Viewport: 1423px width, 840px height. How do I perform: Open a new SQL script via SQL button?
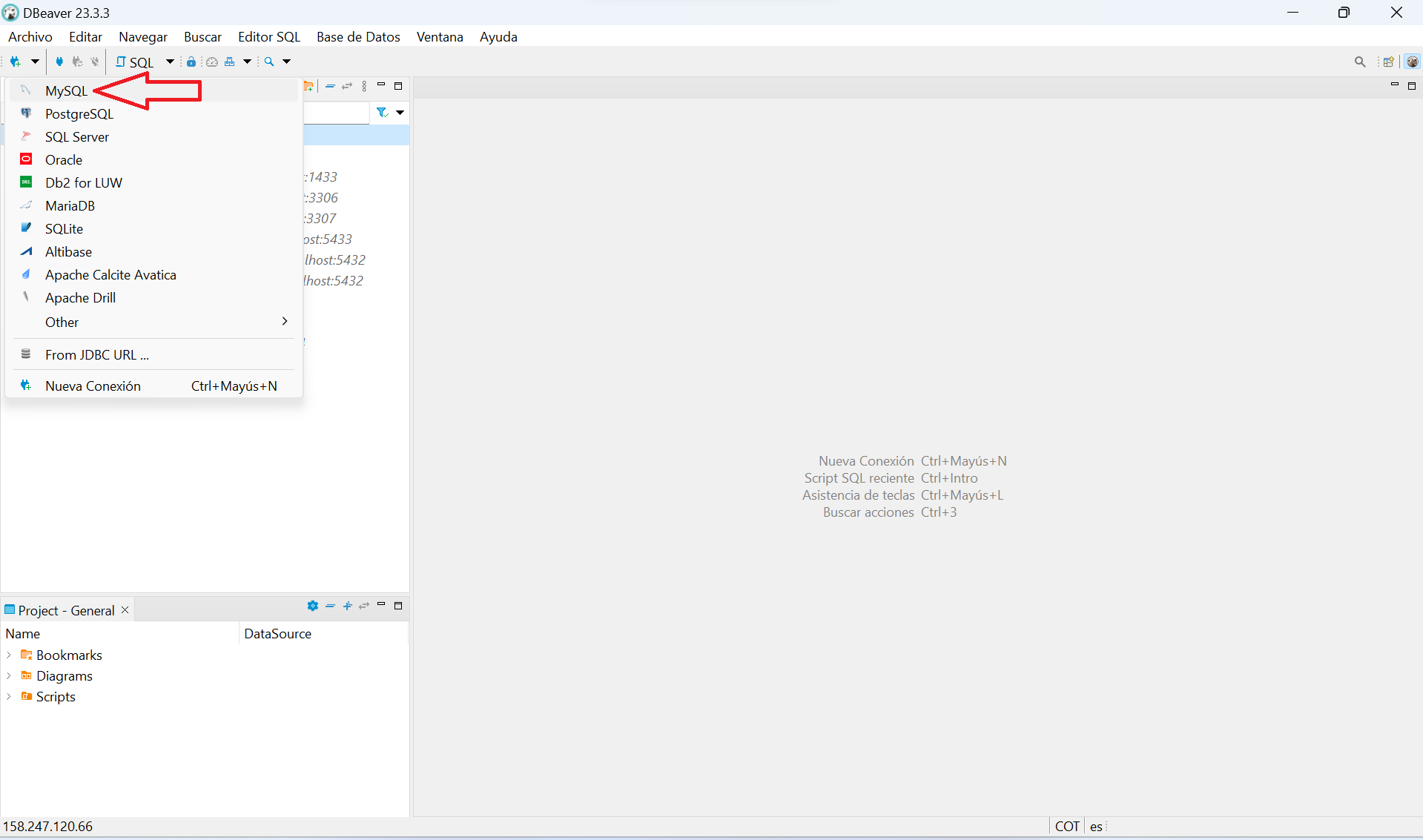pos(135,62)
